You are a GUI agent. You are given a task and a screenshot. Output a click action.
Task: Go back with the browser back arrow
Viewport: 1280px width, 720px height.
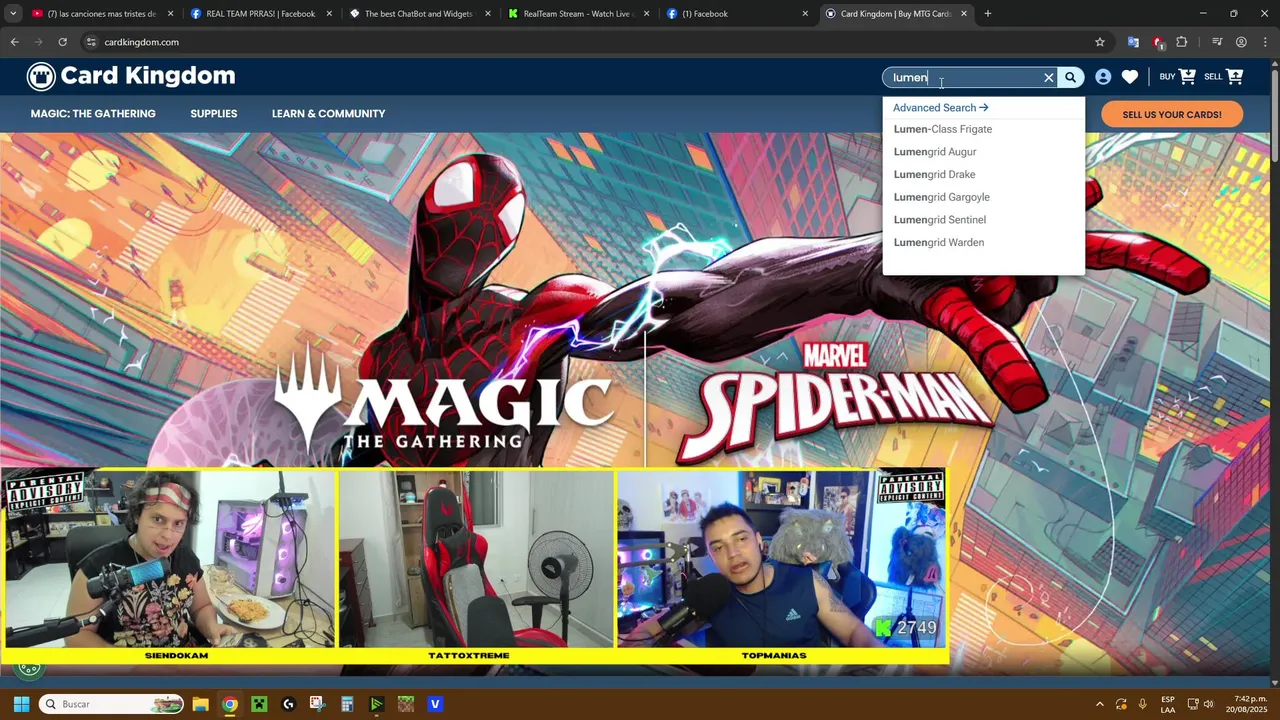tap(14, 42)
